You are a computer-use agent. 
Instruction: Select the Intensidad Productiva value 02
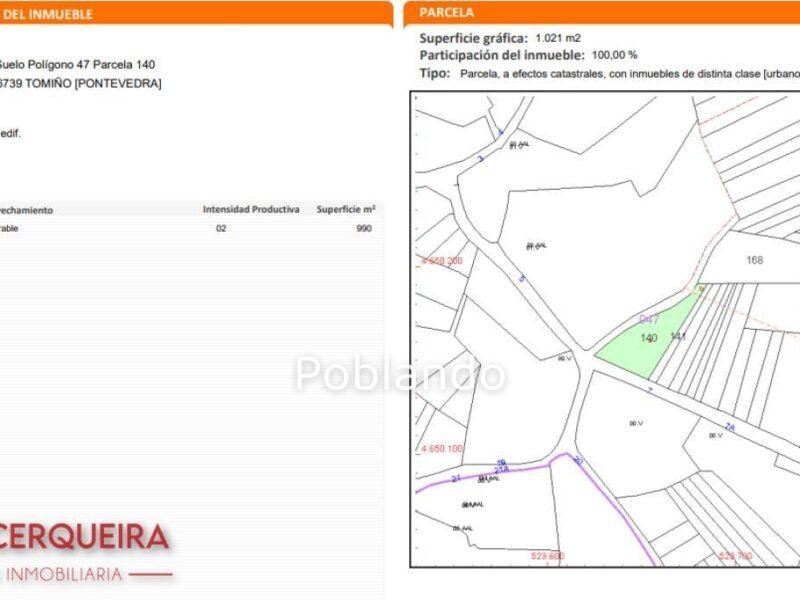[221, 229]
